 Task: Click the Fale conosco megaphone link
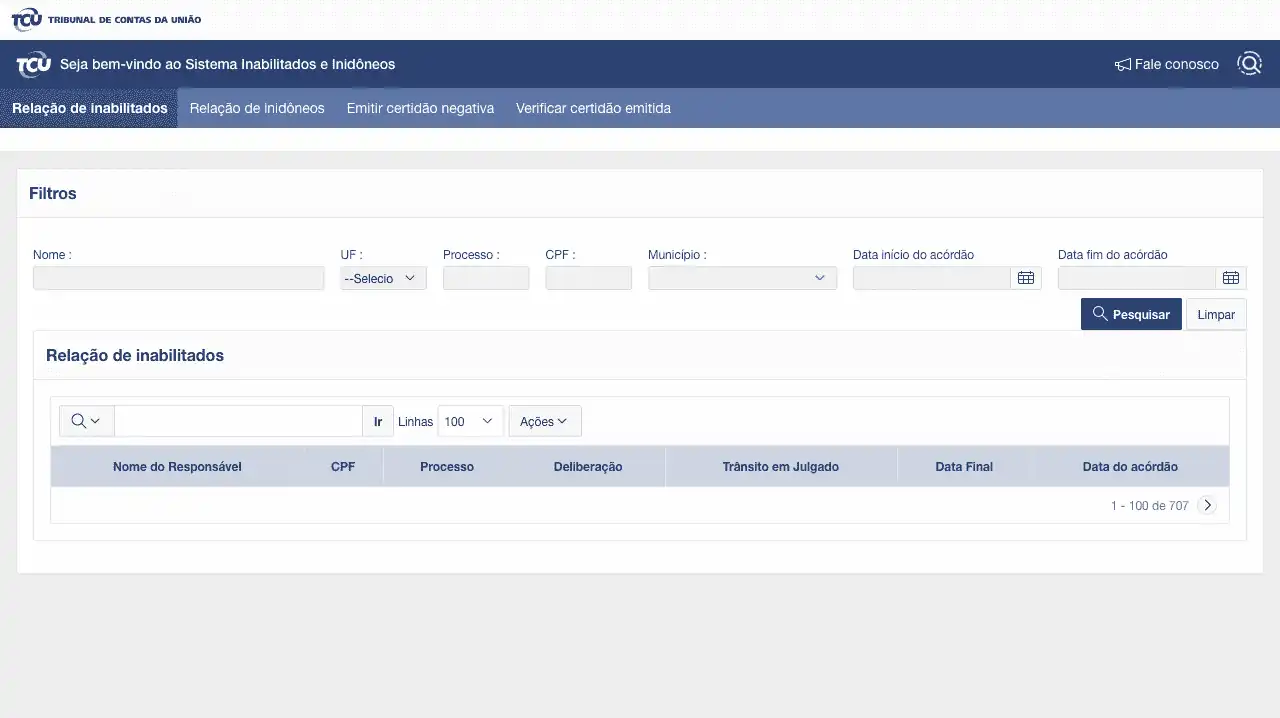point(1167,64)
